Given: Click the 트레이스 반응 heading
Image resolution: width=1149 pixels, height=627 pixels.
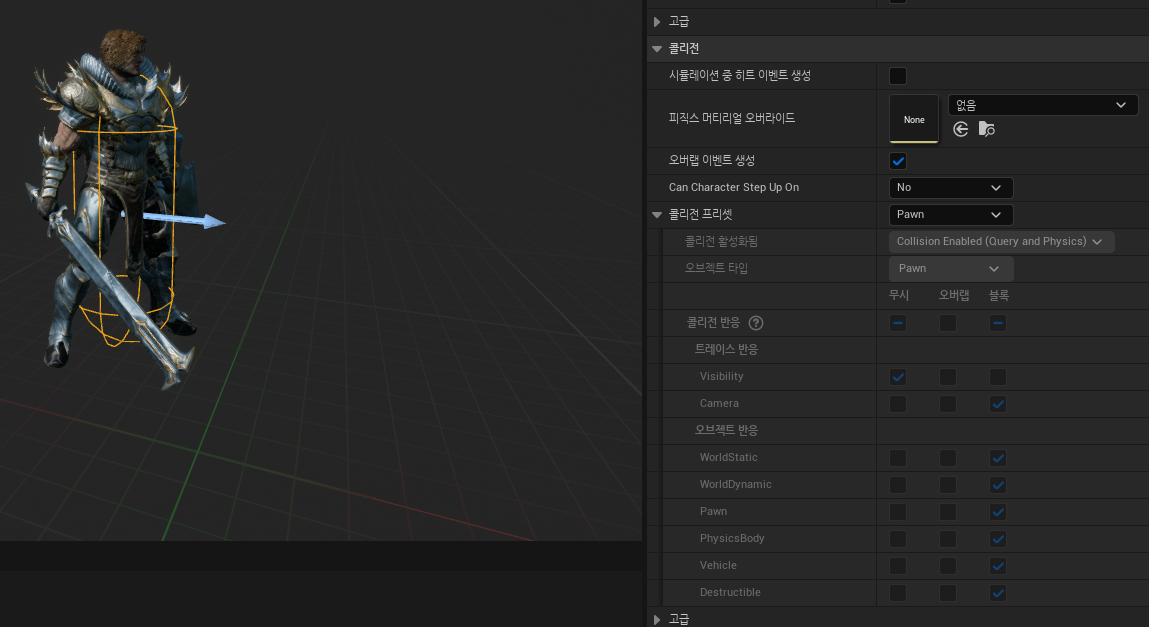Looking at the screenshot, I should pyautogui.click(x=726, y=349).
